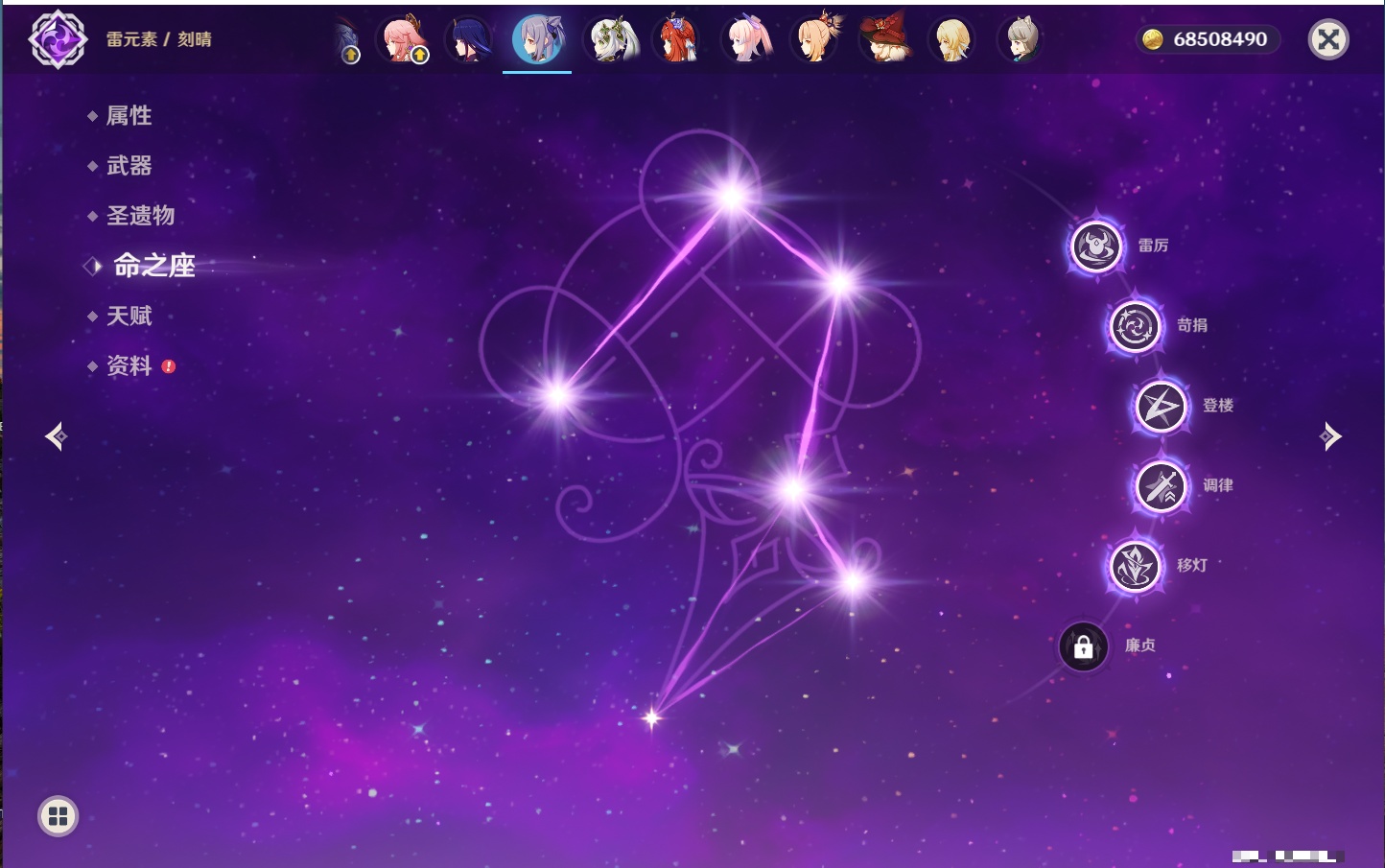
Task: Open the 属性 attributes menu
Action: click(x=129, y=116)
